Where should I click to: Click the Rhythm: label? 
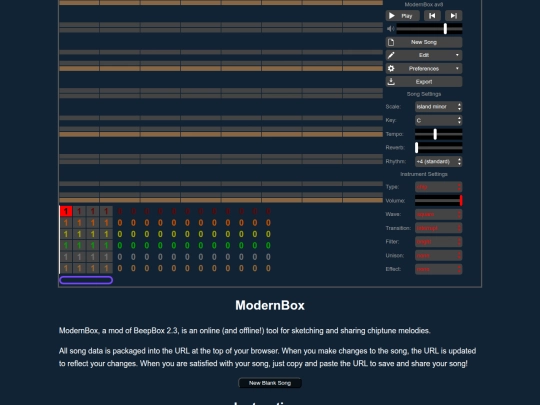tap(396, 162)
